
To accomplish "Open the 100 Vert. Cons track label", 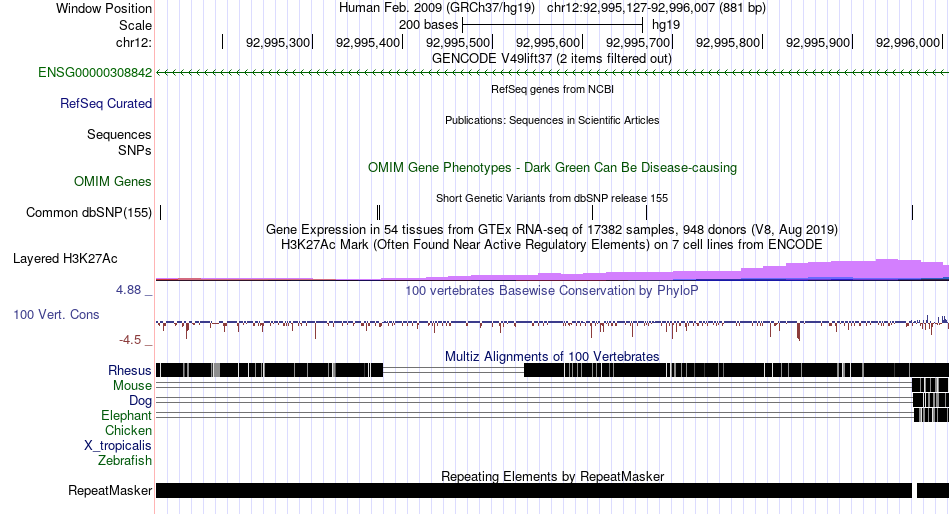I will point(56,315).
